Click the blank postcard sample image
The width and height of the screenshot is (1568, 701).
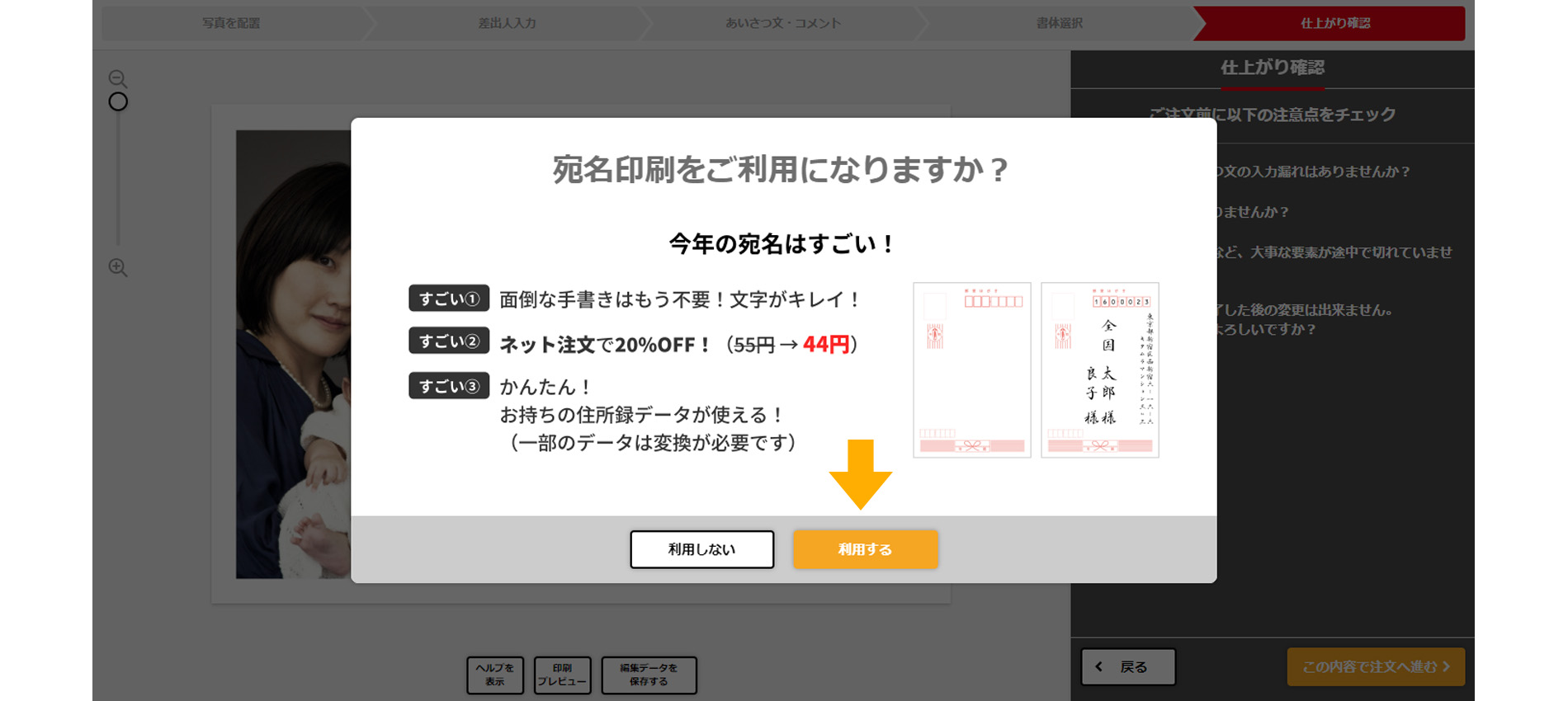click(972, 369)
